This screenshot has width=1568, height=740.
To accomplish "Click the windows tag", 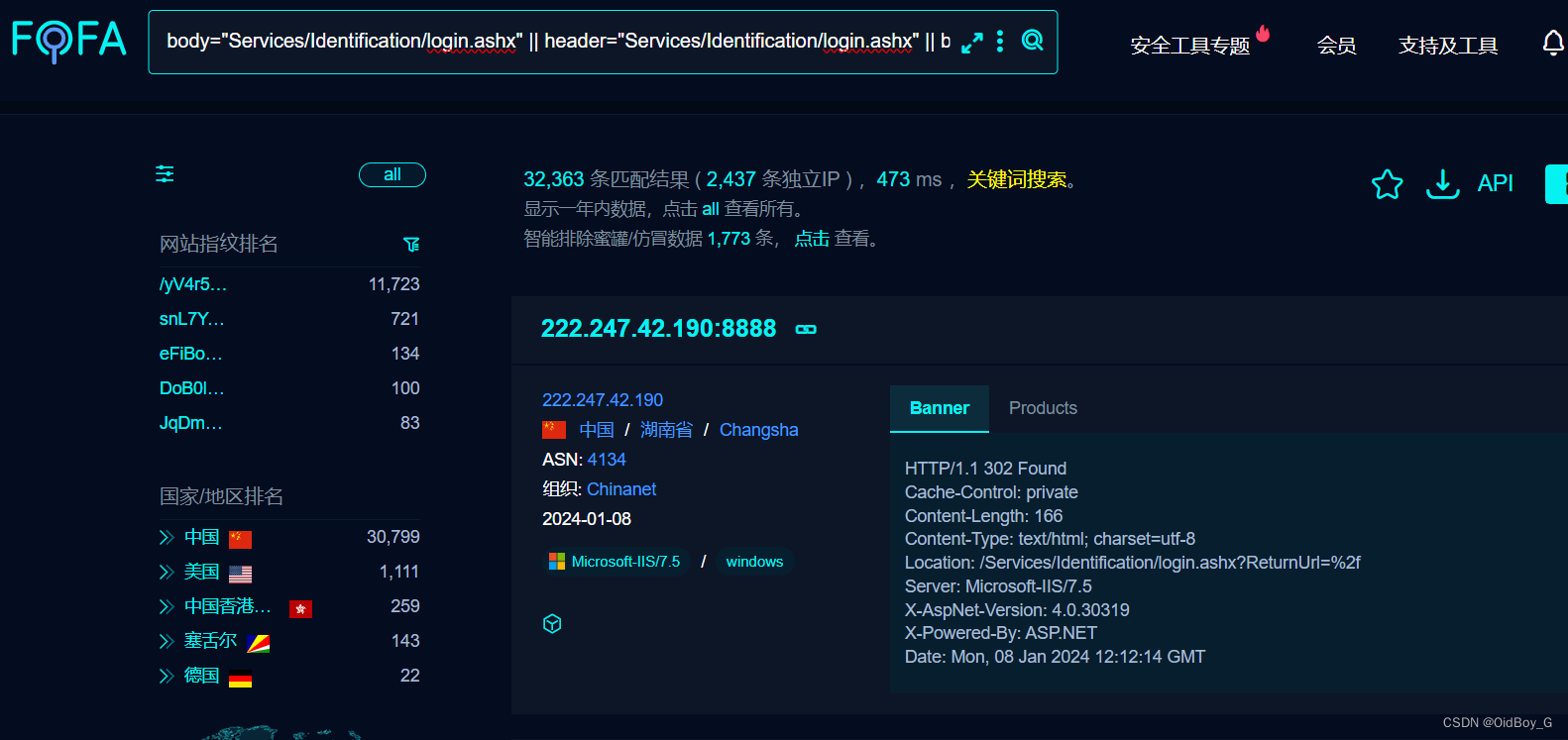I will (x=754, y=562).
